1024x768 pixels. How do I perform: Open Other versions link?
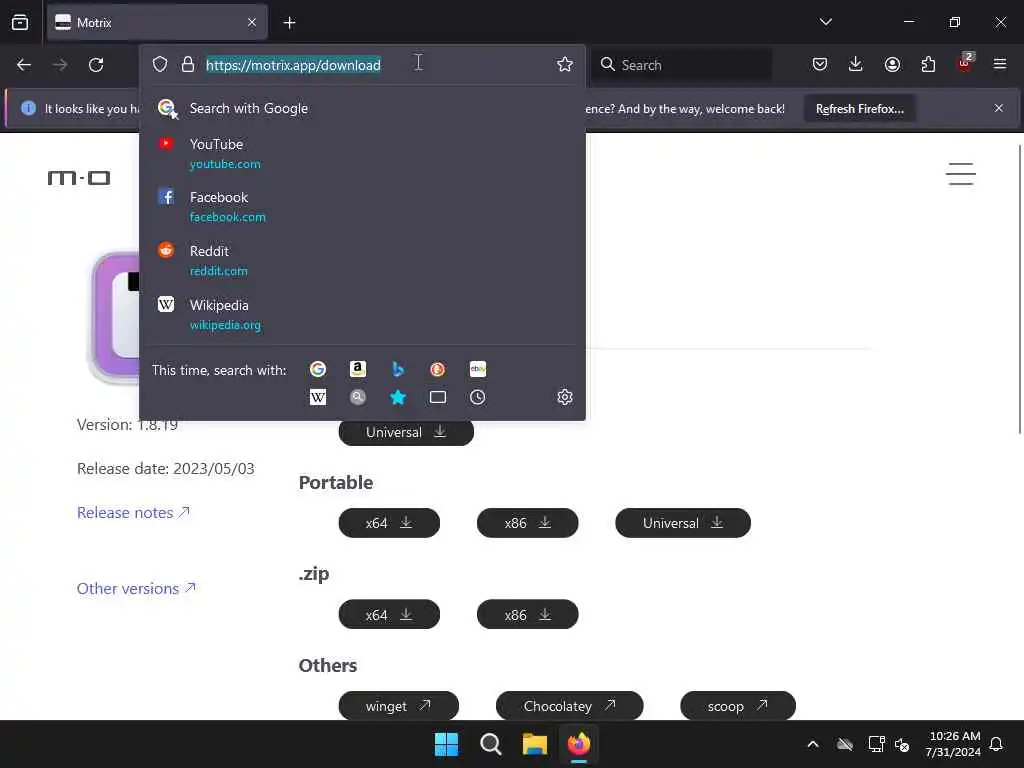point(136,588)
